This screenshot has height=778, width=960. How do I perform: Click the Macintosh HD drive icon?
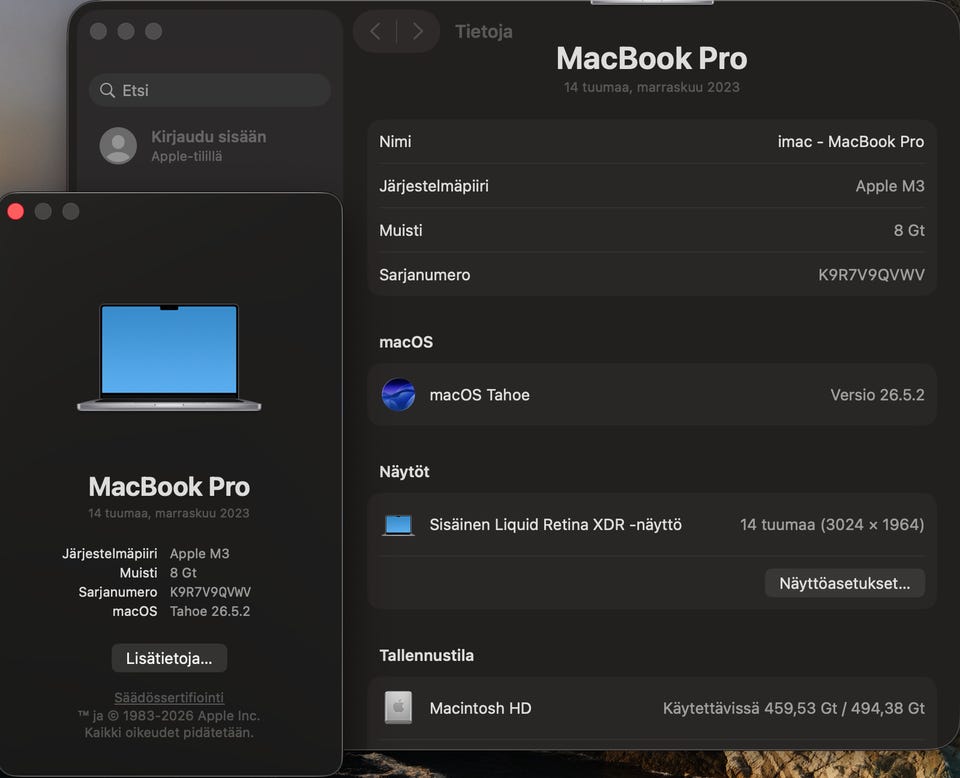[398, 708]
